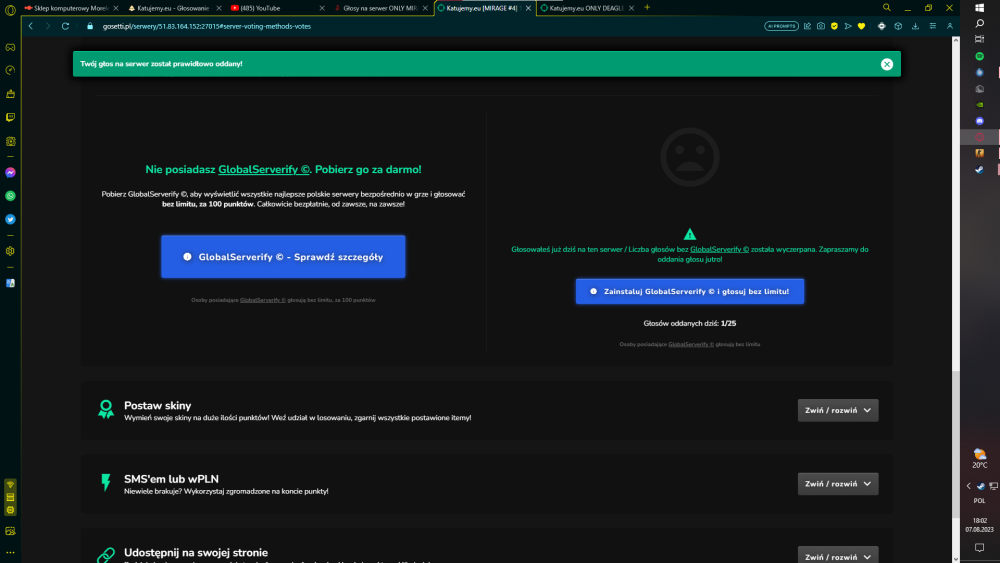
Task: Open the three-dots sidebar setup menu
Action: point(10,553)
